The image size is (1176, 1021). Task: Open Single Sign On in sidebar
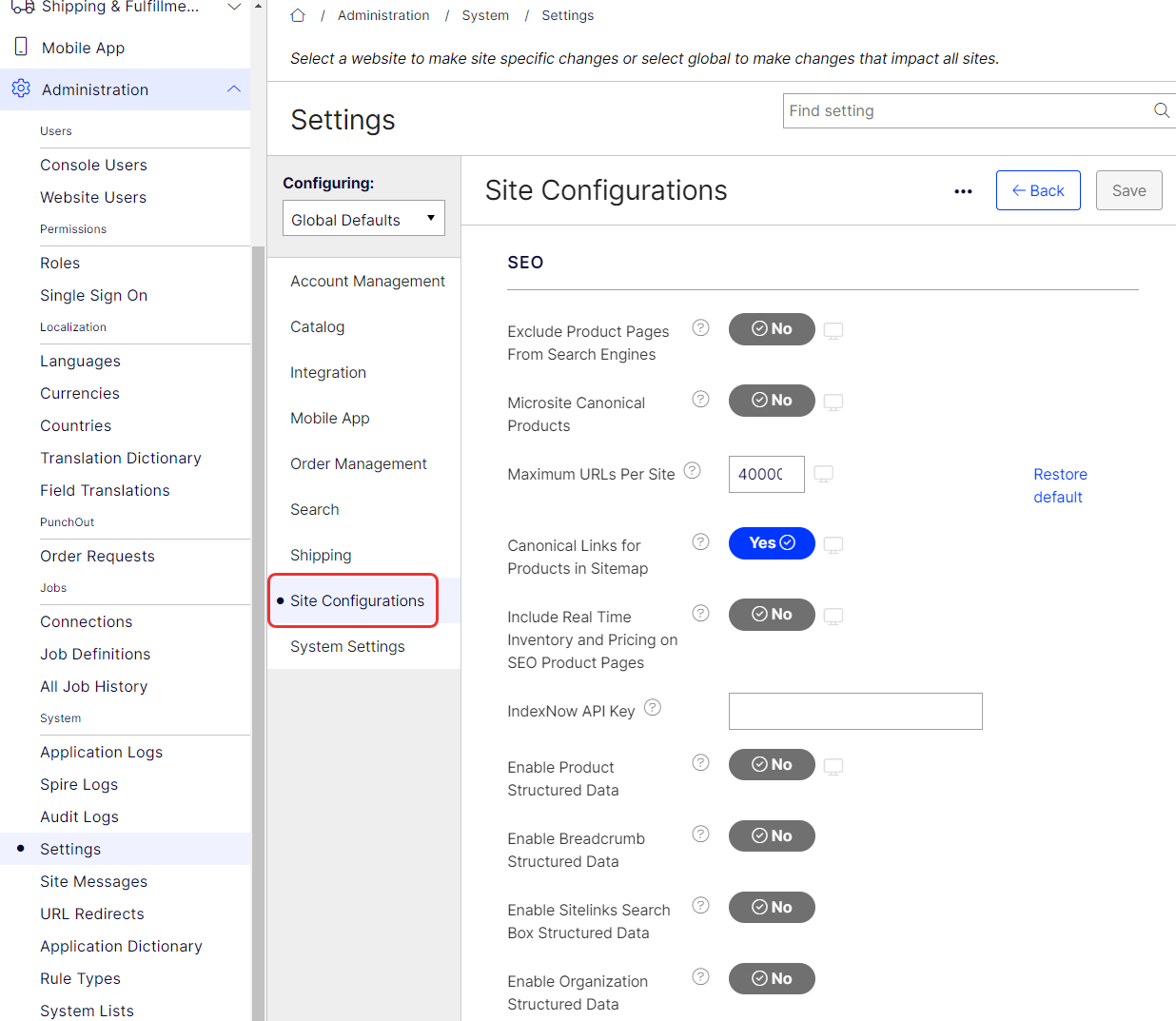click(x=93, y=295)
